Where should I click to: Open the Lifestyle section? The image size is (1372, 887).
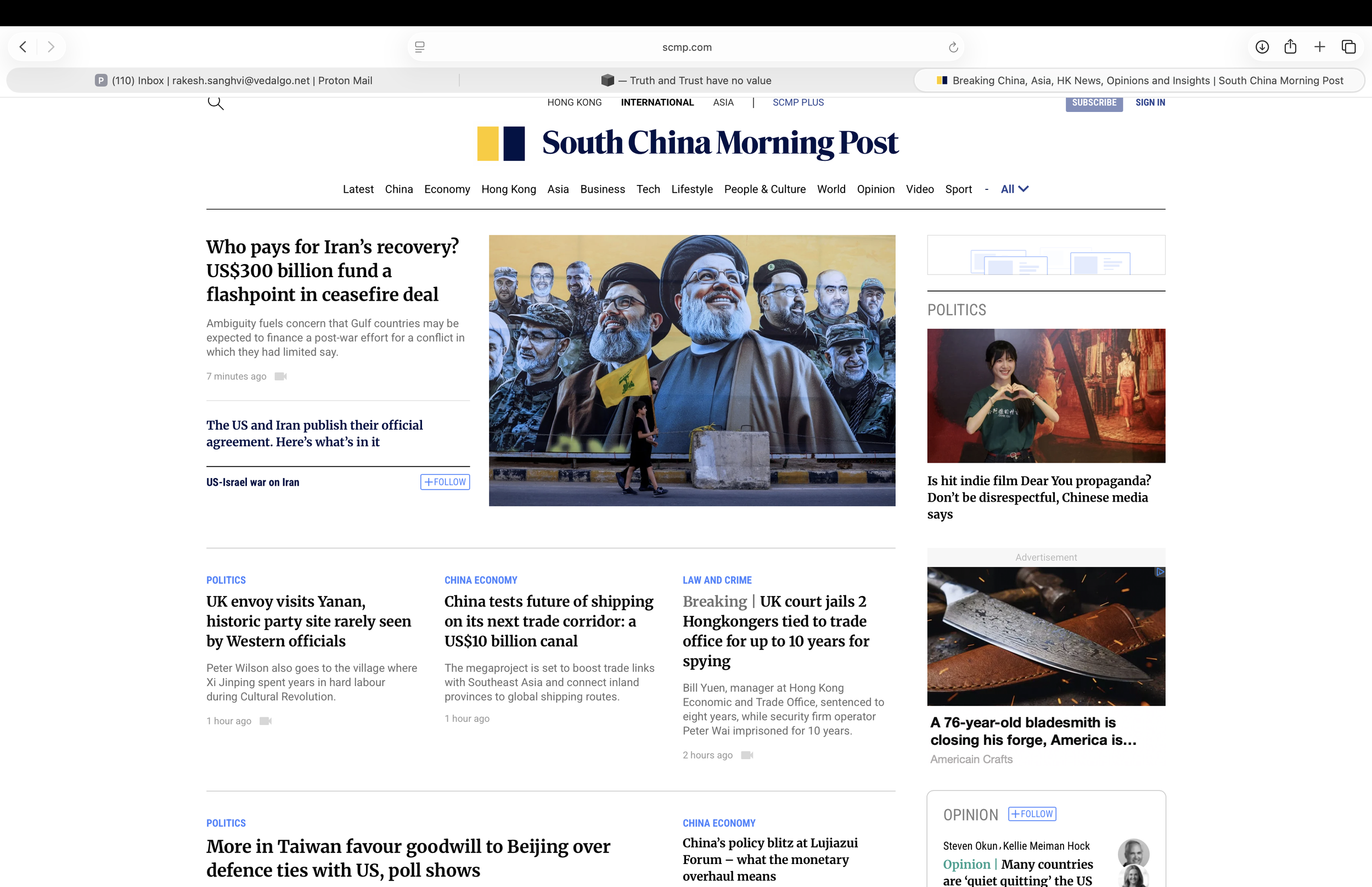692,189
